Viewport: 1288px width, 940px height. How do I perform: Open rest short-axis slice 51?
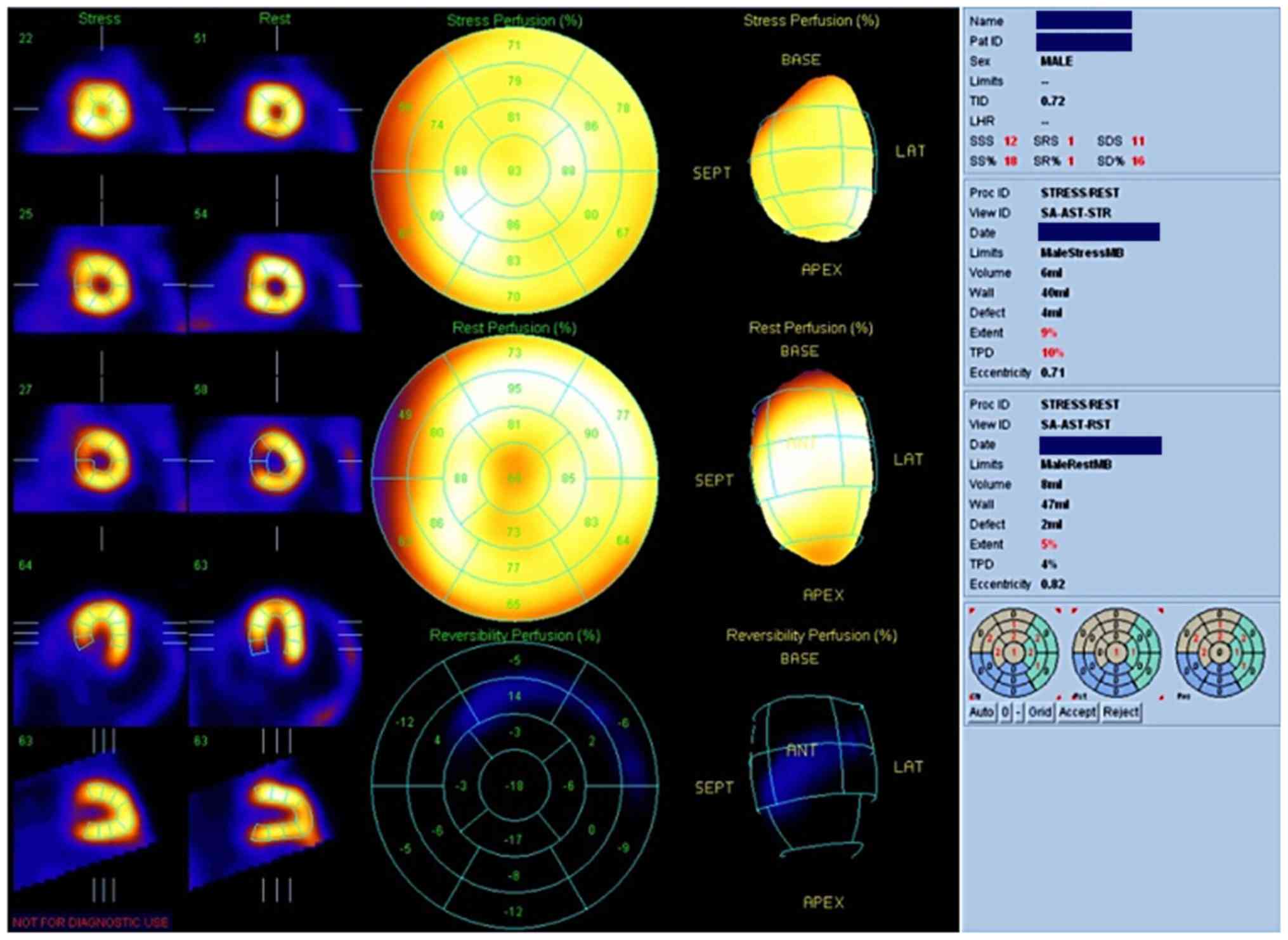[275, 109]
